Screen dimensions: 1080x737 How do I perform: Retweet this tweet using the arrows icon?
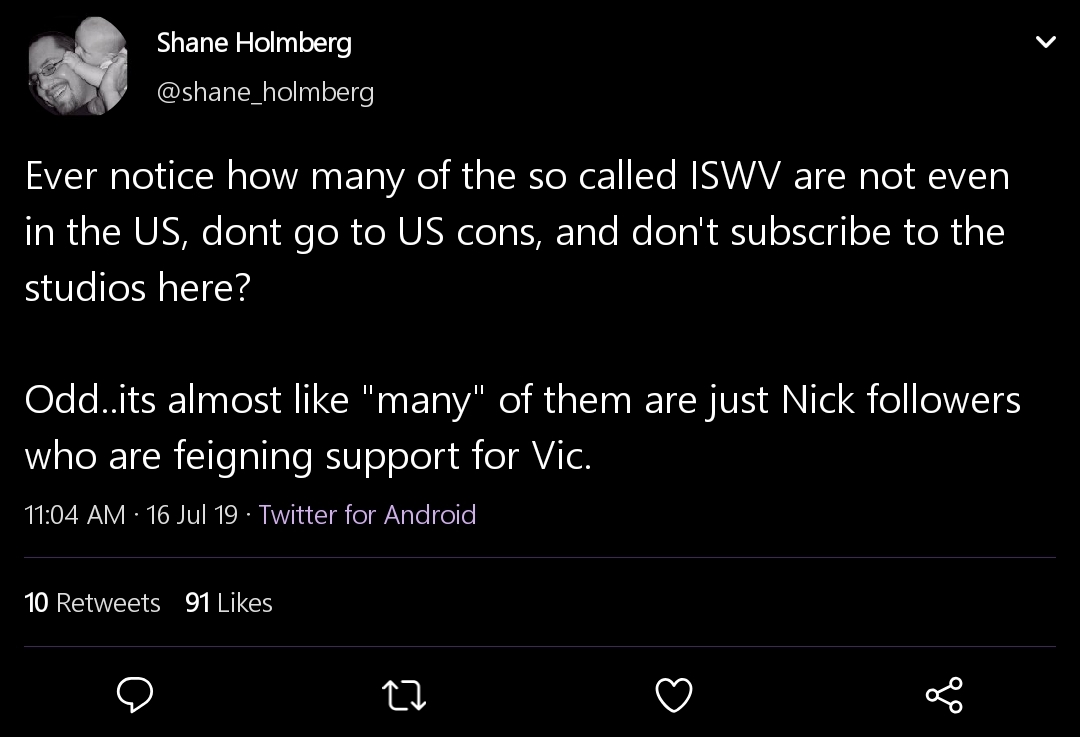tap(404, 695)
